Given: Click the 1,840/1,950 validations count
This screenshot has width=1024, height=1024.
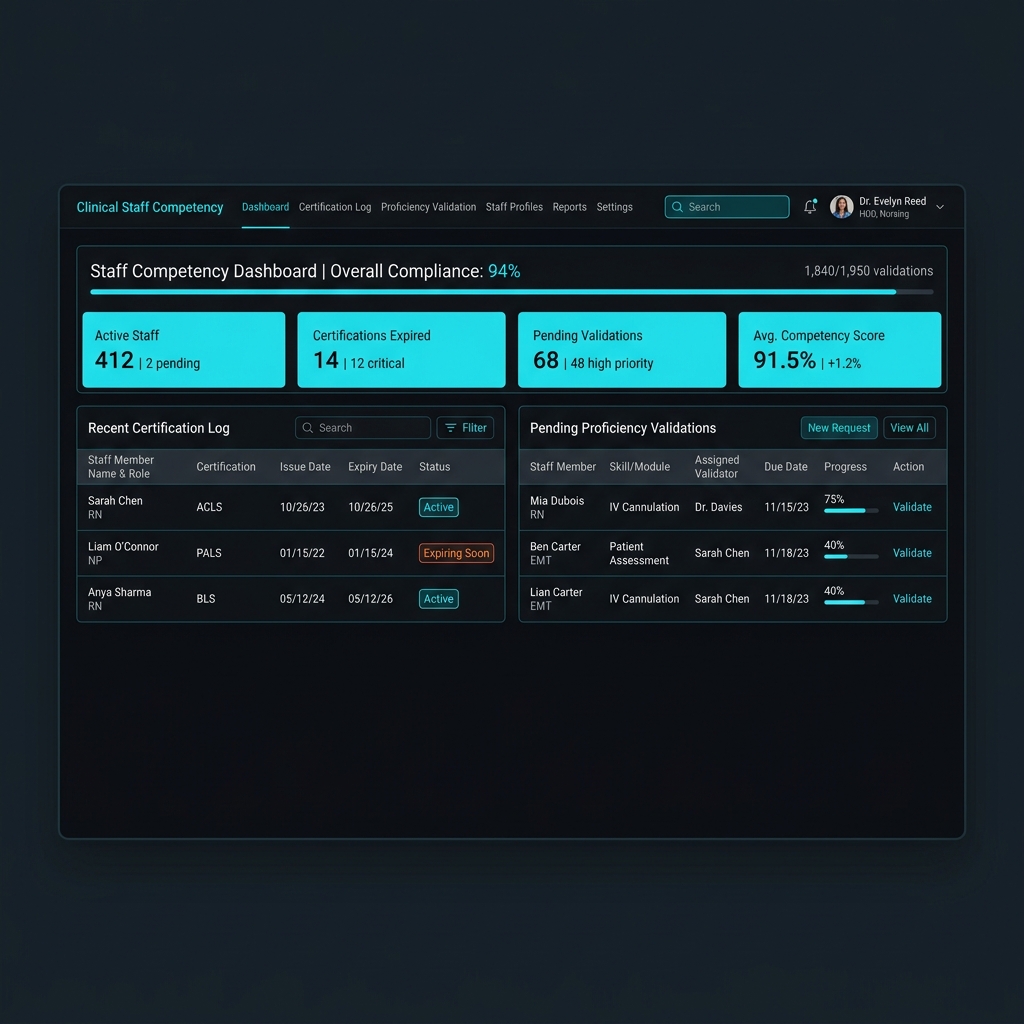Looking at the screenshot, I should [868, 270].
